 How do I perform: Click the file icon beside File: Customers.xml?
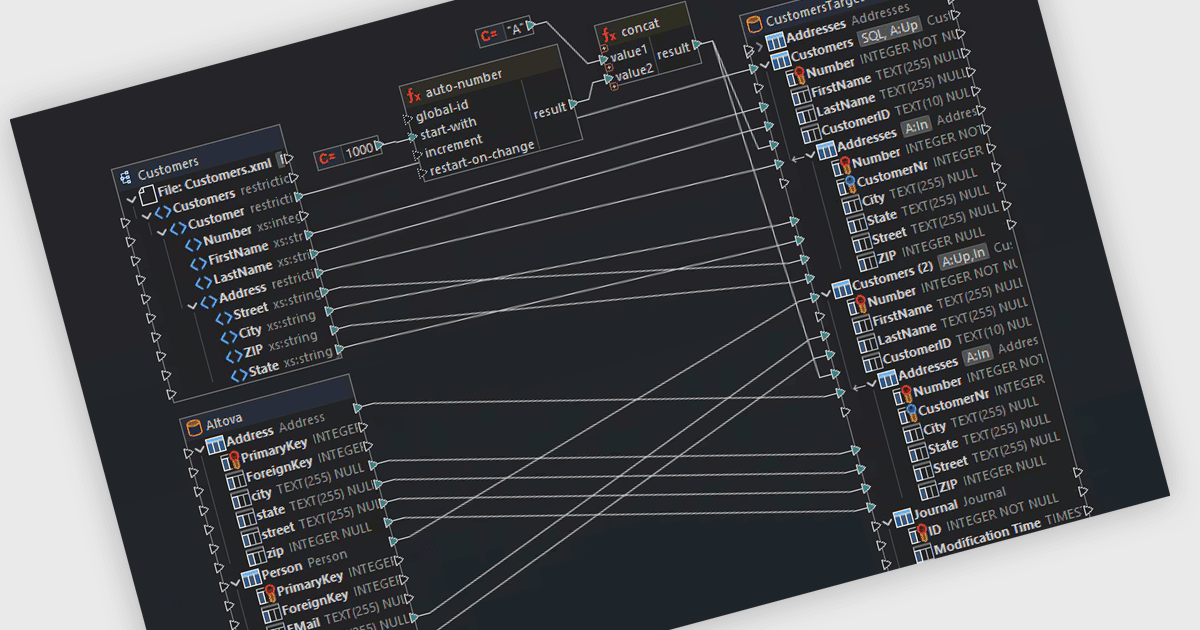tap(146, 197)
